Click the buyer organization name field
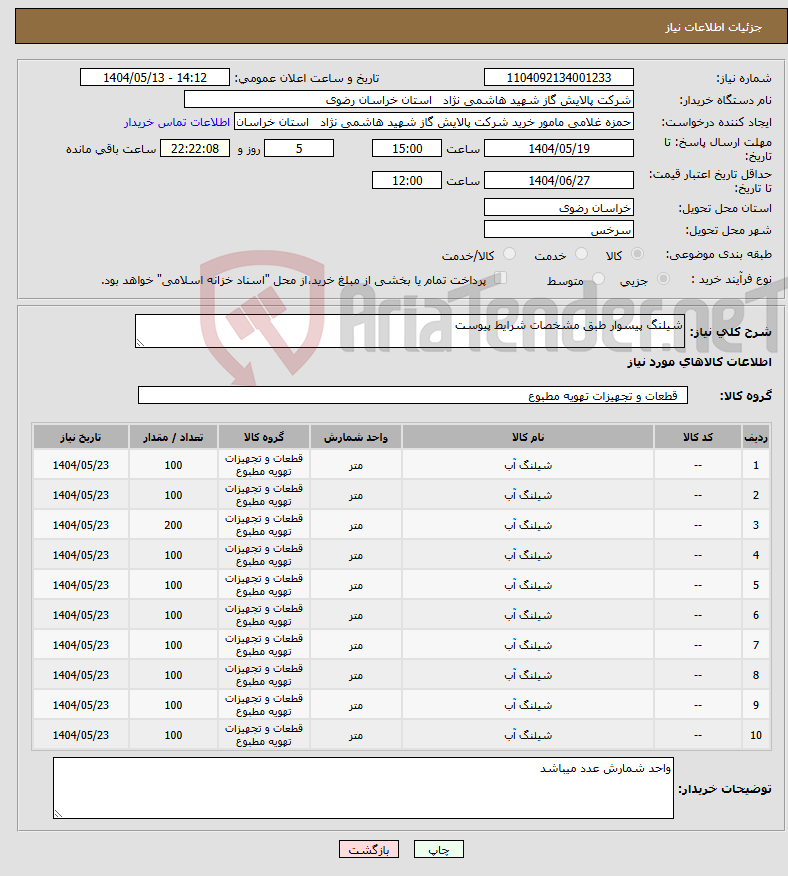788x876 pixels. click(x=409, y=100)
